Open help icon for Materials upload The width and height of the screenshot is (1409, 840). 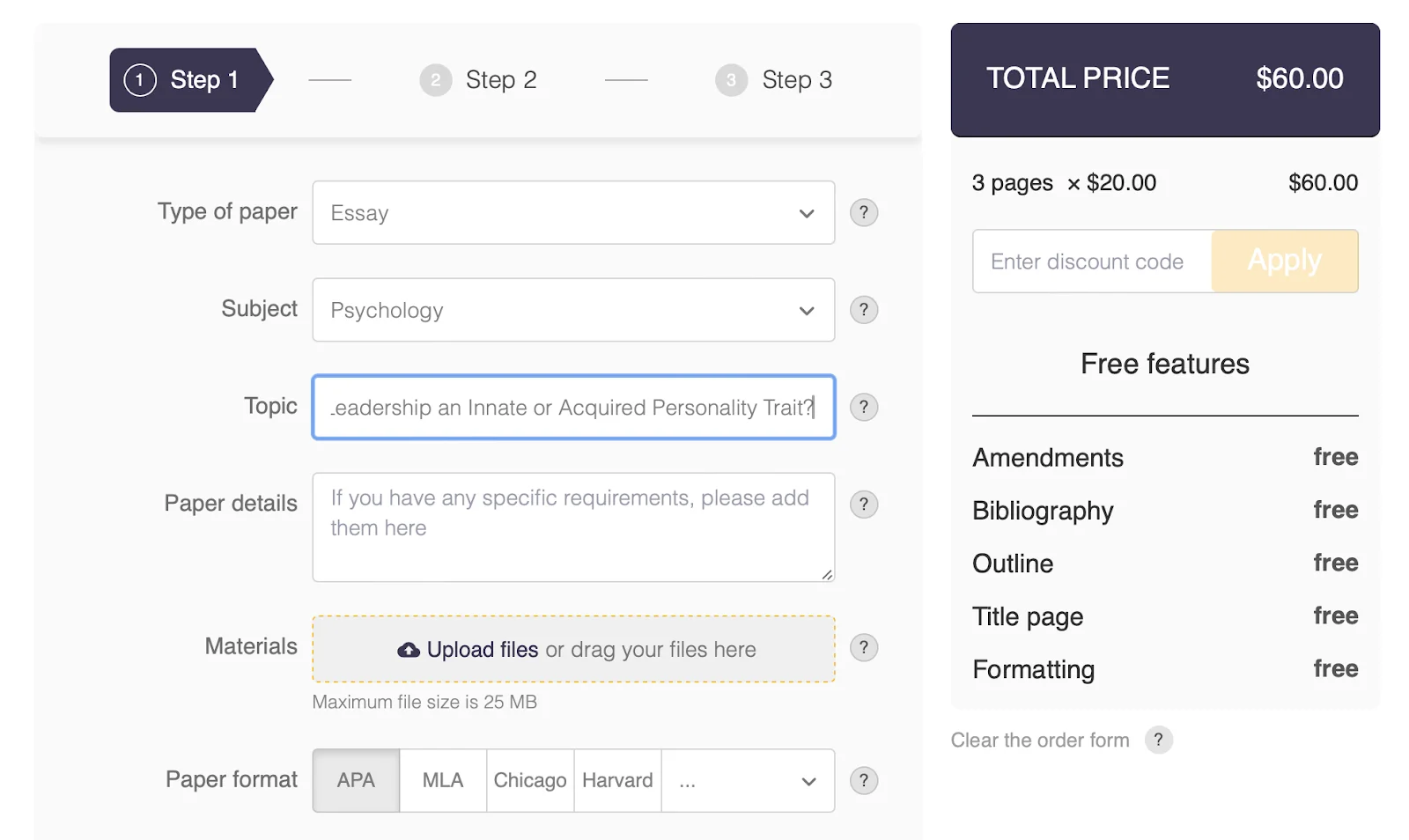(x=863, y=648)
